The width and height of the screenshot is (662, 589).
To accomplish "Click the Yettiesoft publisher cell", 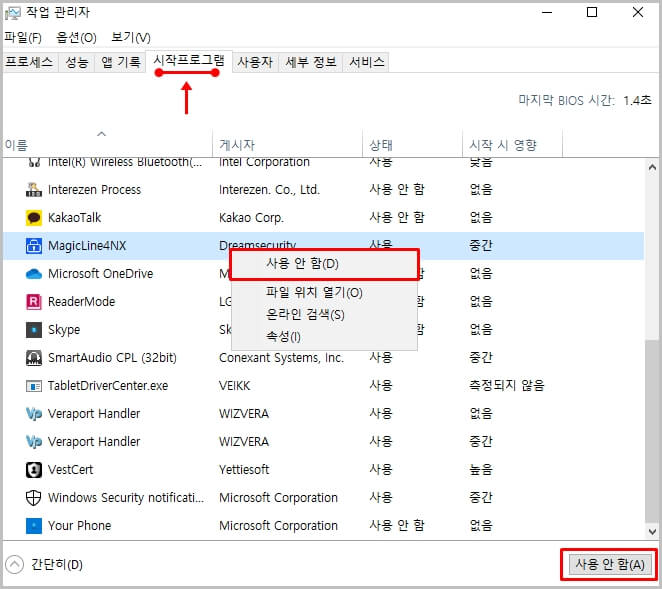I will point(244,470).
